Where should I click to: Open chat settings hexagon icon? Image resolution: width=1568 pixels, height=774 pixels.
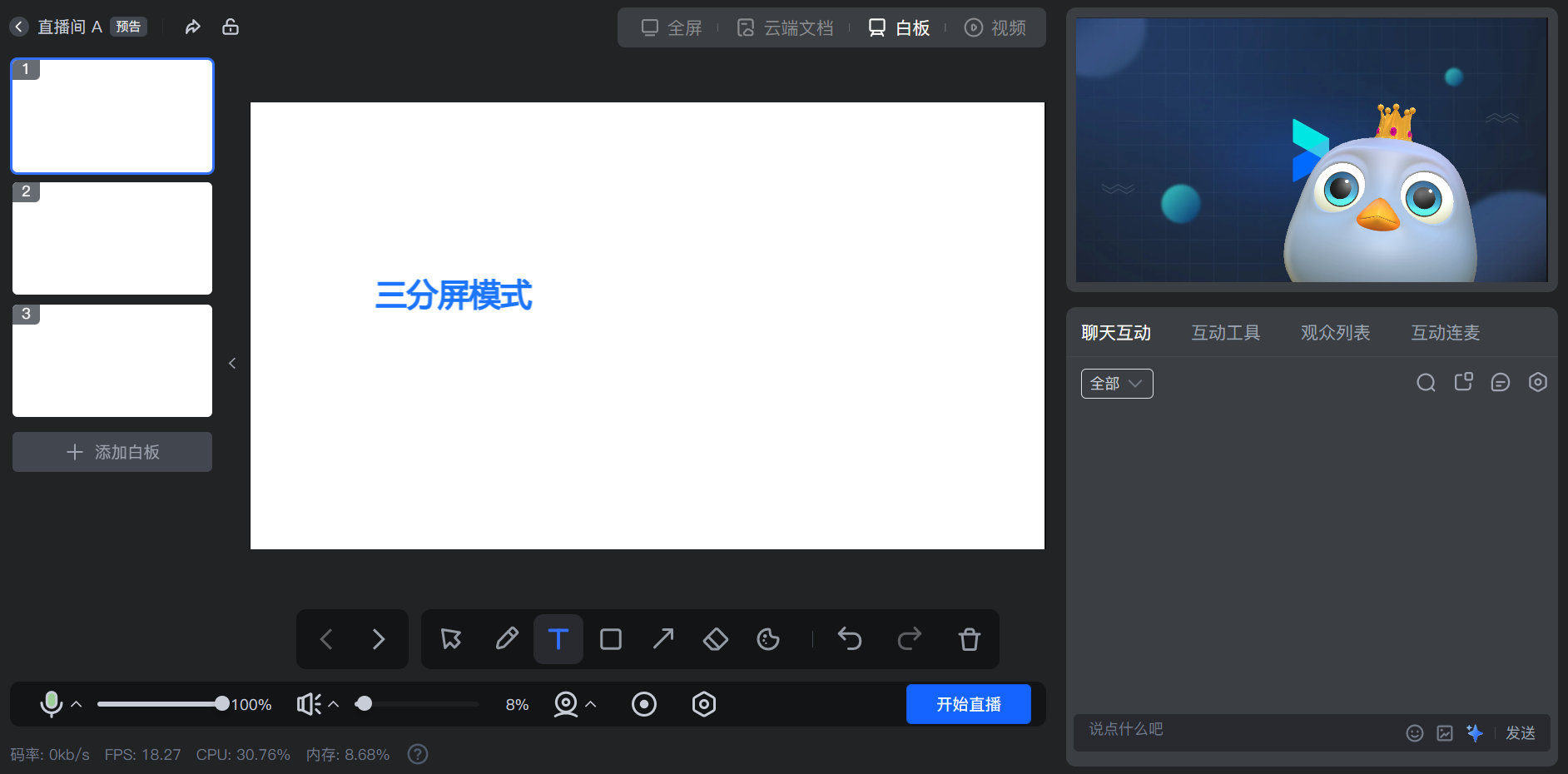tap(1538, 382)
